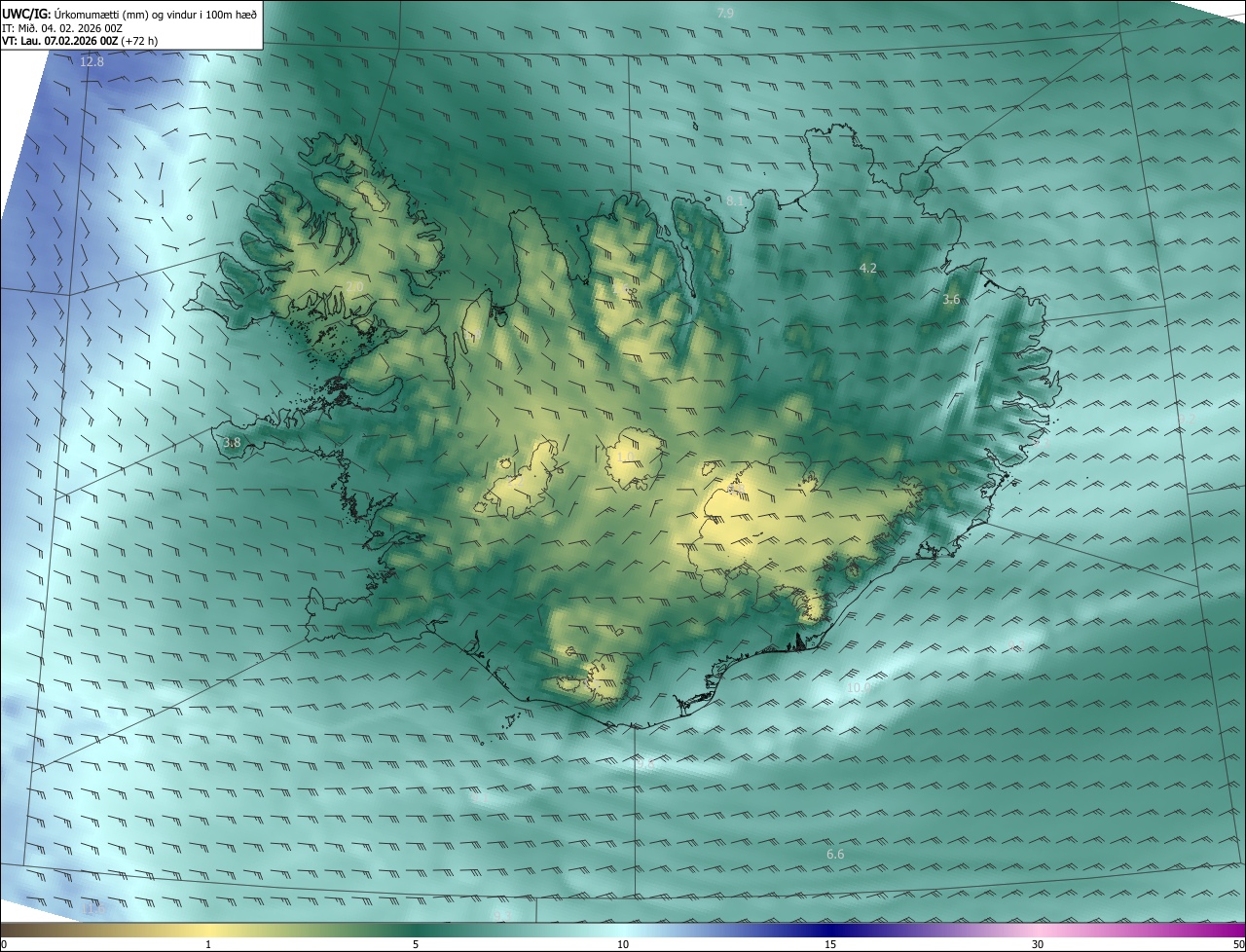1246x952 pixels.
Task: Select the color scale tick labeled 5
Action: coord(416,944)
